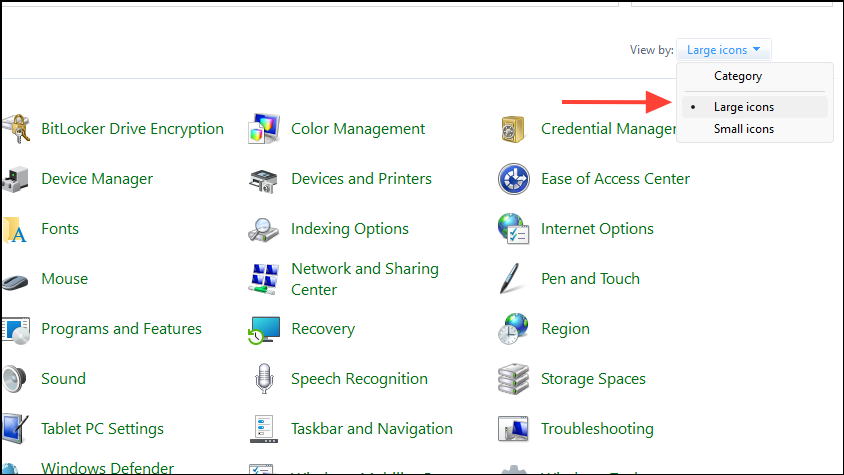Viewport: 844px width, 475px height.
Task: Open the Ease of Access Center link
Action: click(615, 179)
